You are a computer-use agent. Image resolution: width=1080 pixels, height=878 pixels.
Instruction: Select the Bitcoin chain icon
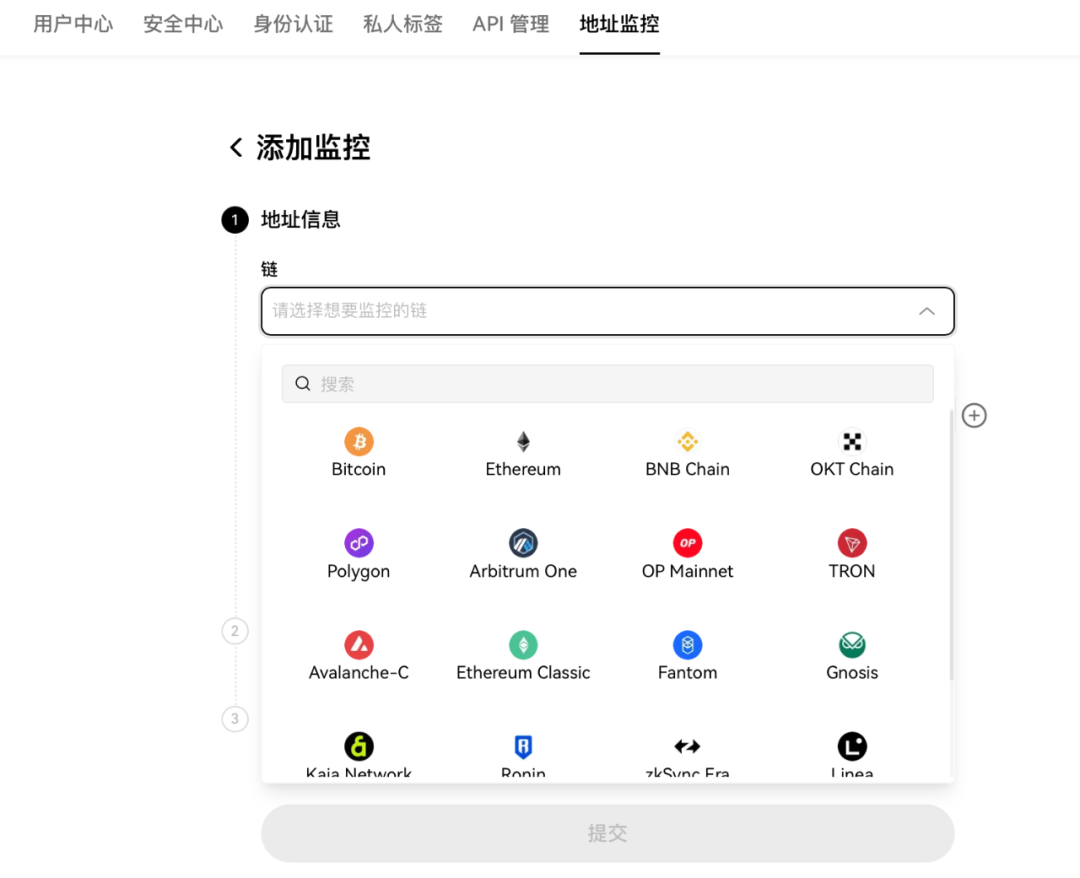tap(359, 441)
